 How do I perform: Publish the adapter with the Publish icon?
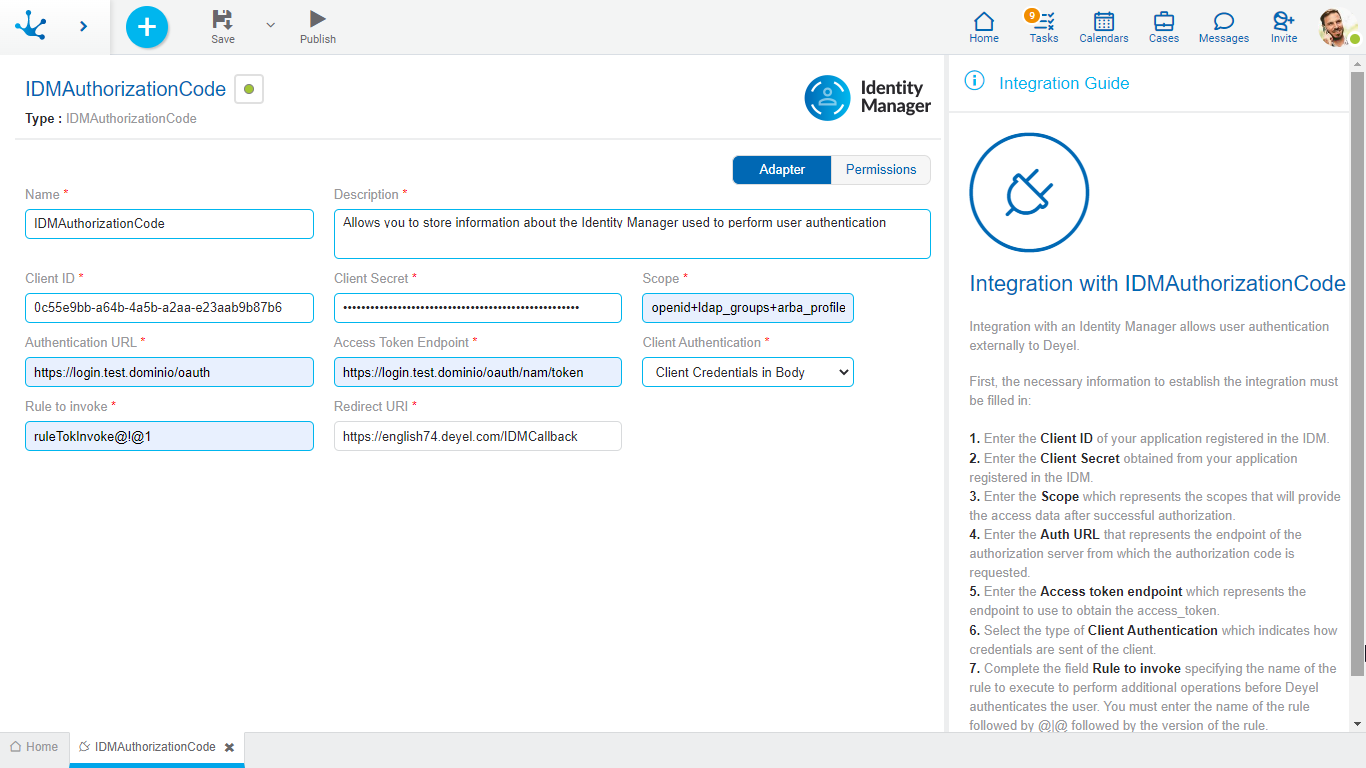(318, 27)
